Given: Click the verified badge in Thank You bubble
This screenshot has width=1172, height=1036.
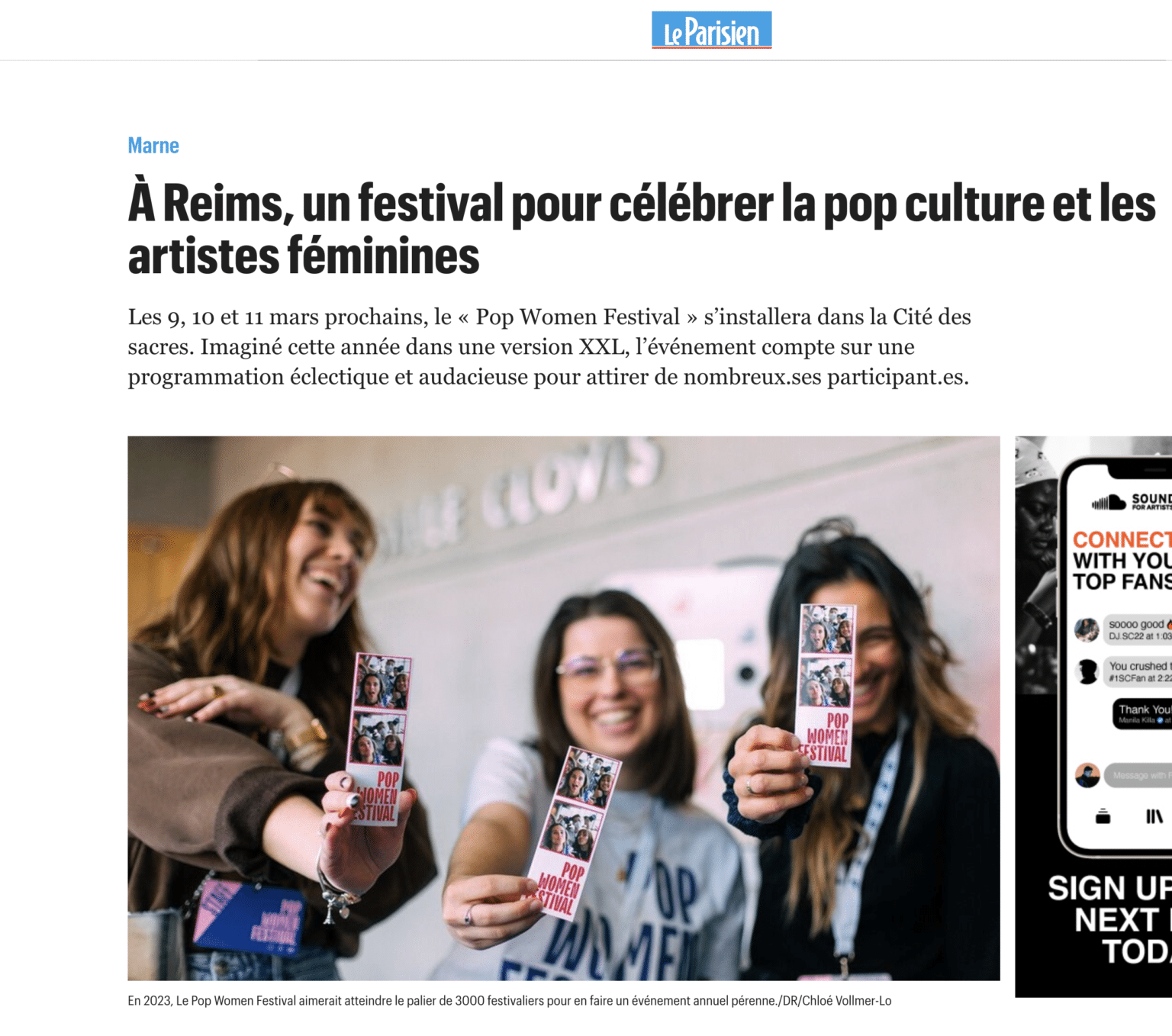Looking at the screenshot, I should pos(1160,720).
